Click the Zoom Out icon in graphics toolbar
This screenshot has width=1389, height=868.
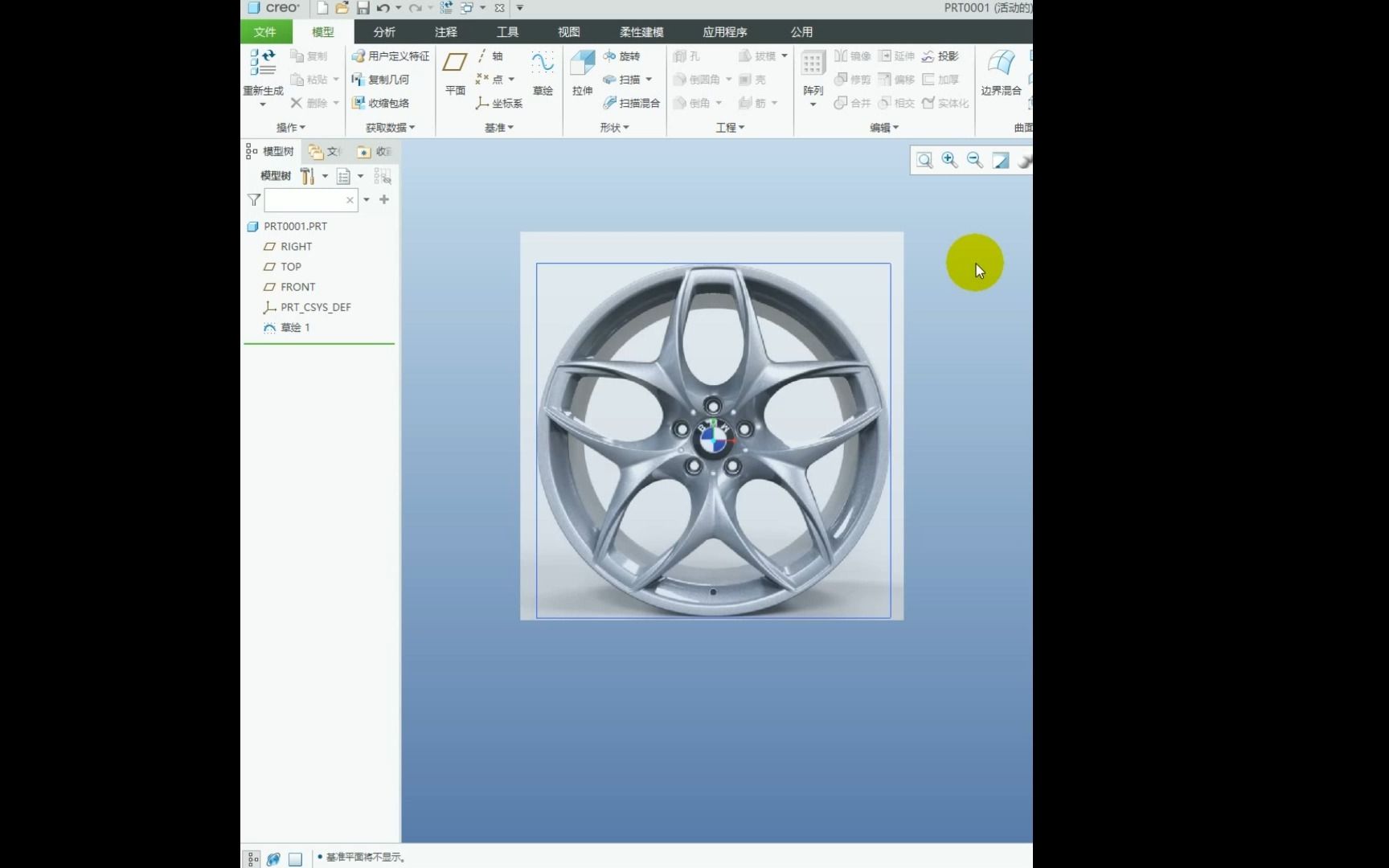[975, 161]
